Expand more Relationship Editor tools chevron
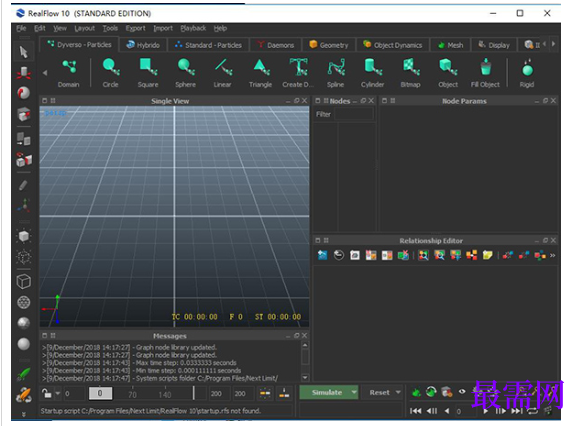Viewport: 583px width, 426px height. click(553, 255)
